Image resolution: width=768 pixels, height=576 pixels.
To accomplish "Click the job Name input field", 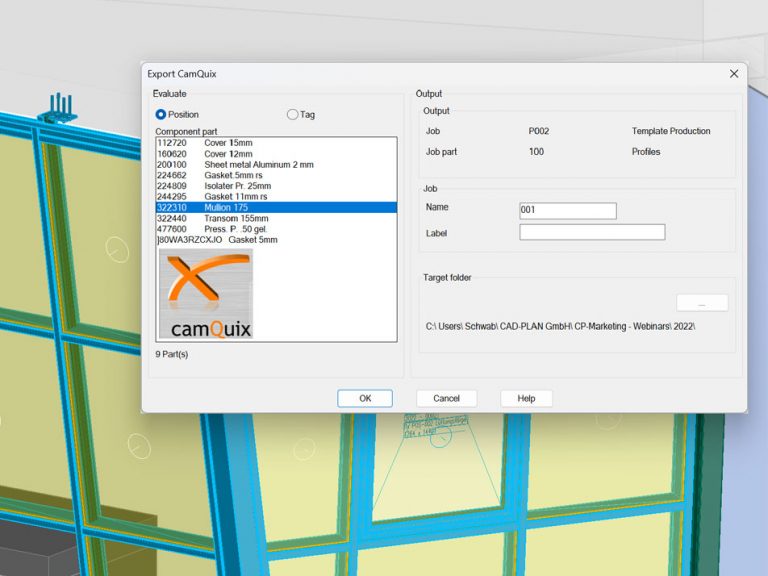I will pos(567,210).
